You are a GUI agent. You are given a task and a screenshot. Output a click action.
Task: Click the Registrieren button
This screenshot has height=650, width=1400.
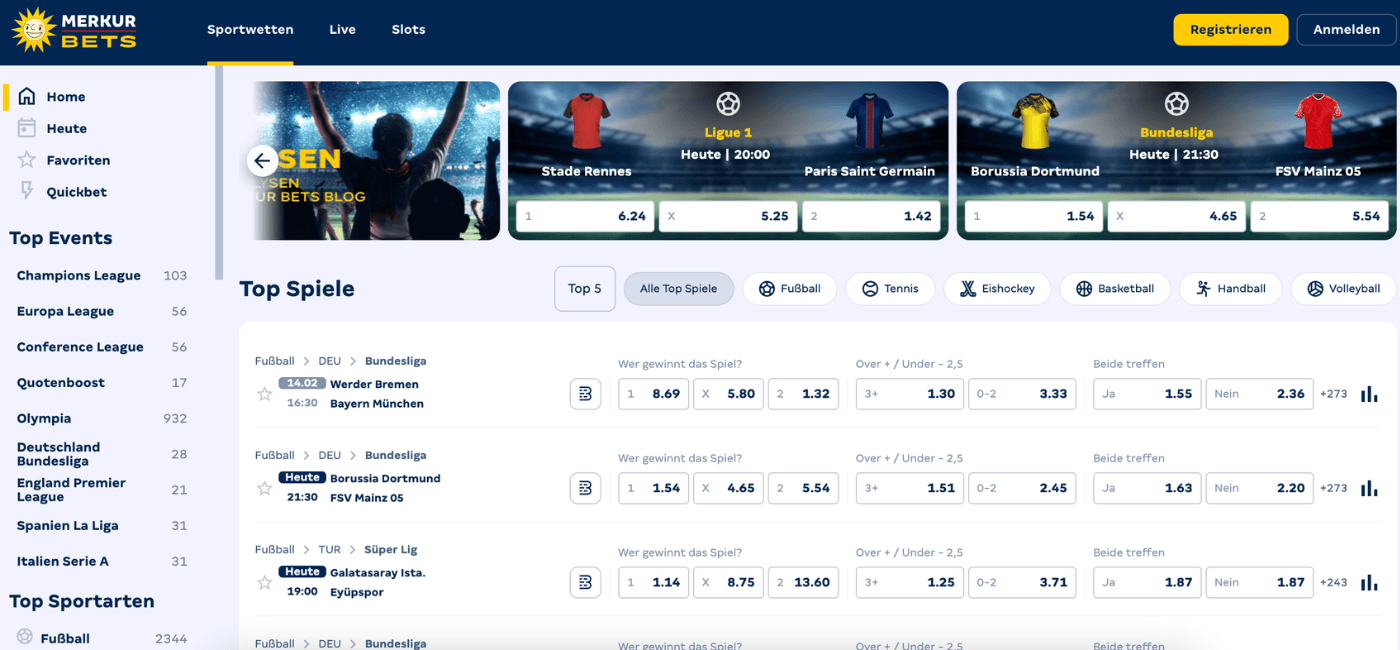click(x=1230, y=30)
